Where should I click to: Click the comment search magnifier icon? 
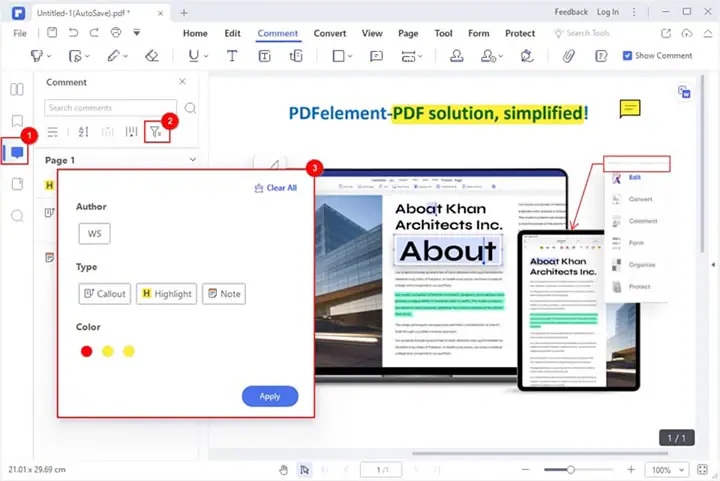click(190, 108)
